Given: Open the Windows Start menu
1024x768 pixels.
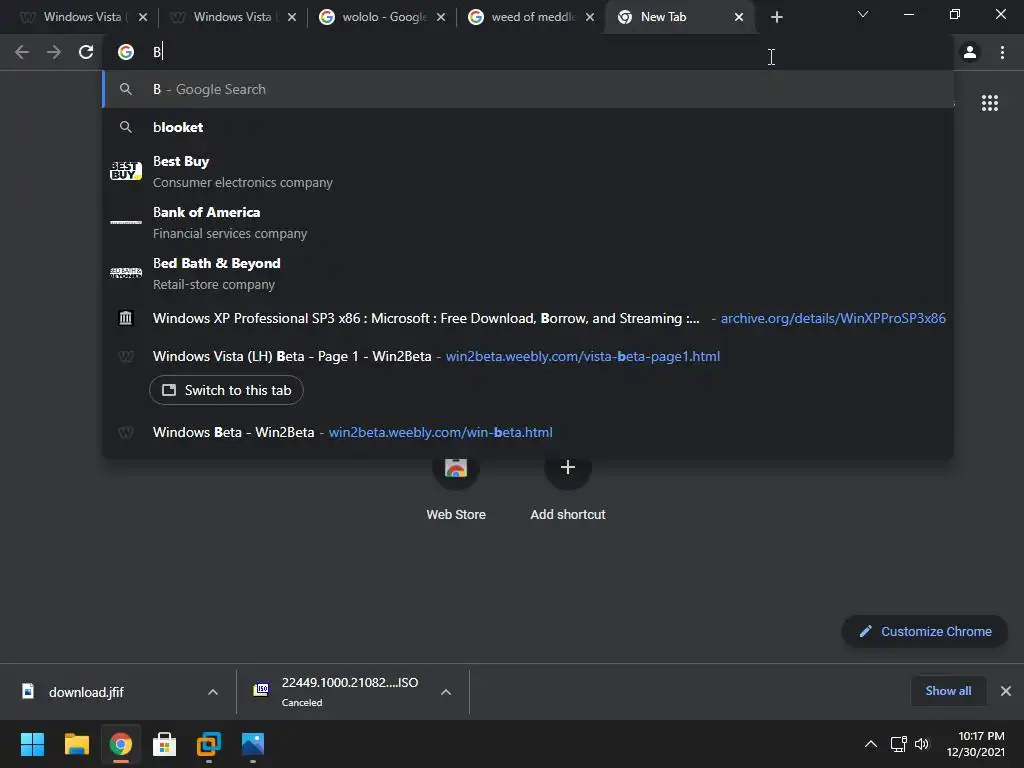Looking at the screenshot, I should pyautogui.click(x=32, y=744).
